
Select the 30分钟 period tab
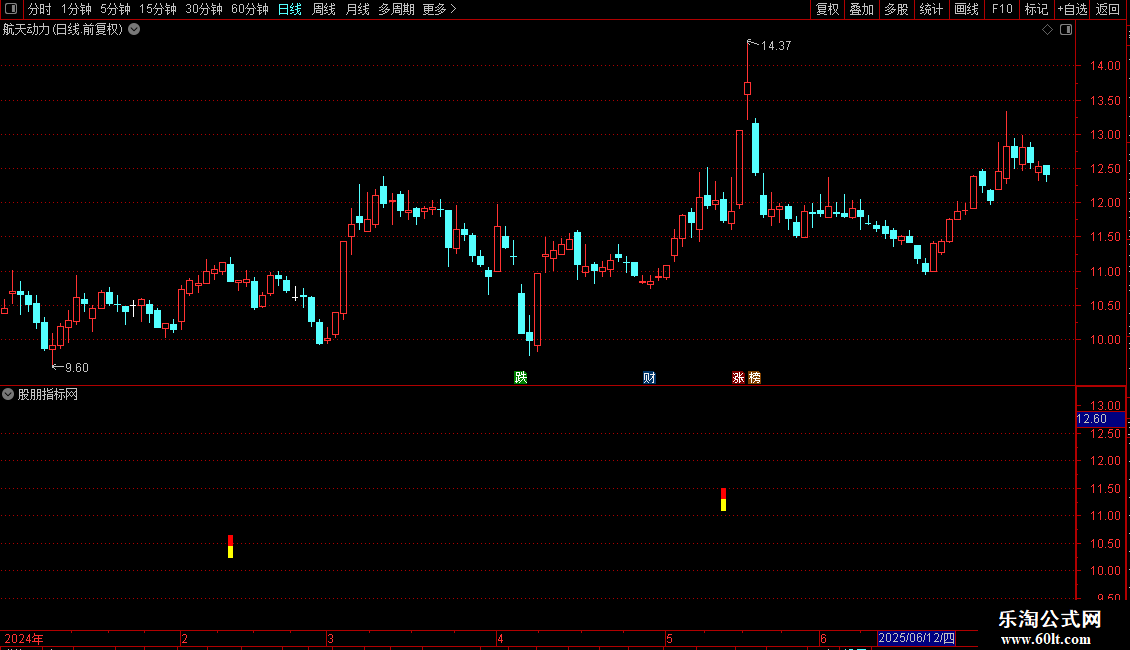[x=204, y=9]
